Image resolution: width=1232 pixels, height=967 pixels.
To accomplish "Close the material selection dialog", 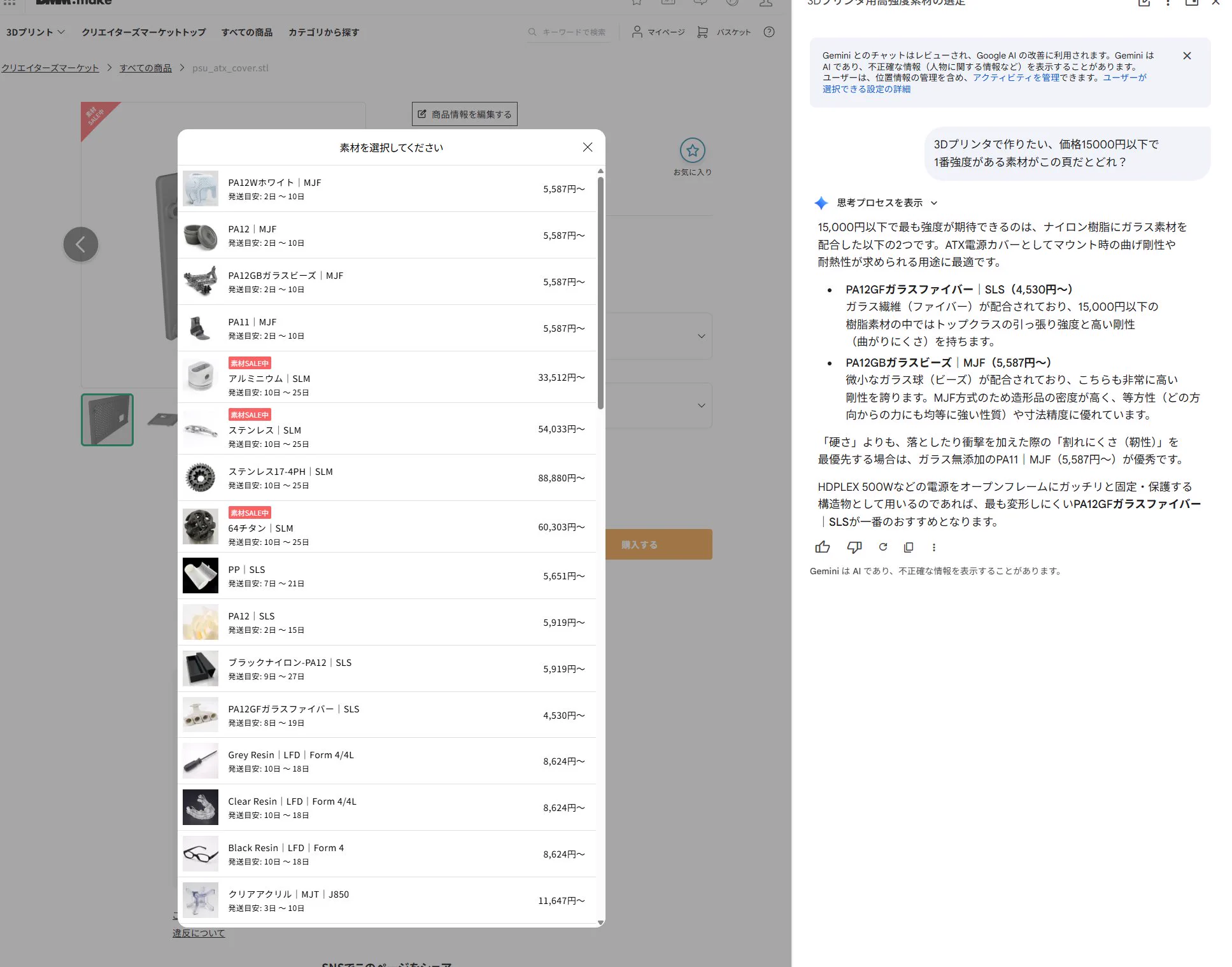I will 587,148.
